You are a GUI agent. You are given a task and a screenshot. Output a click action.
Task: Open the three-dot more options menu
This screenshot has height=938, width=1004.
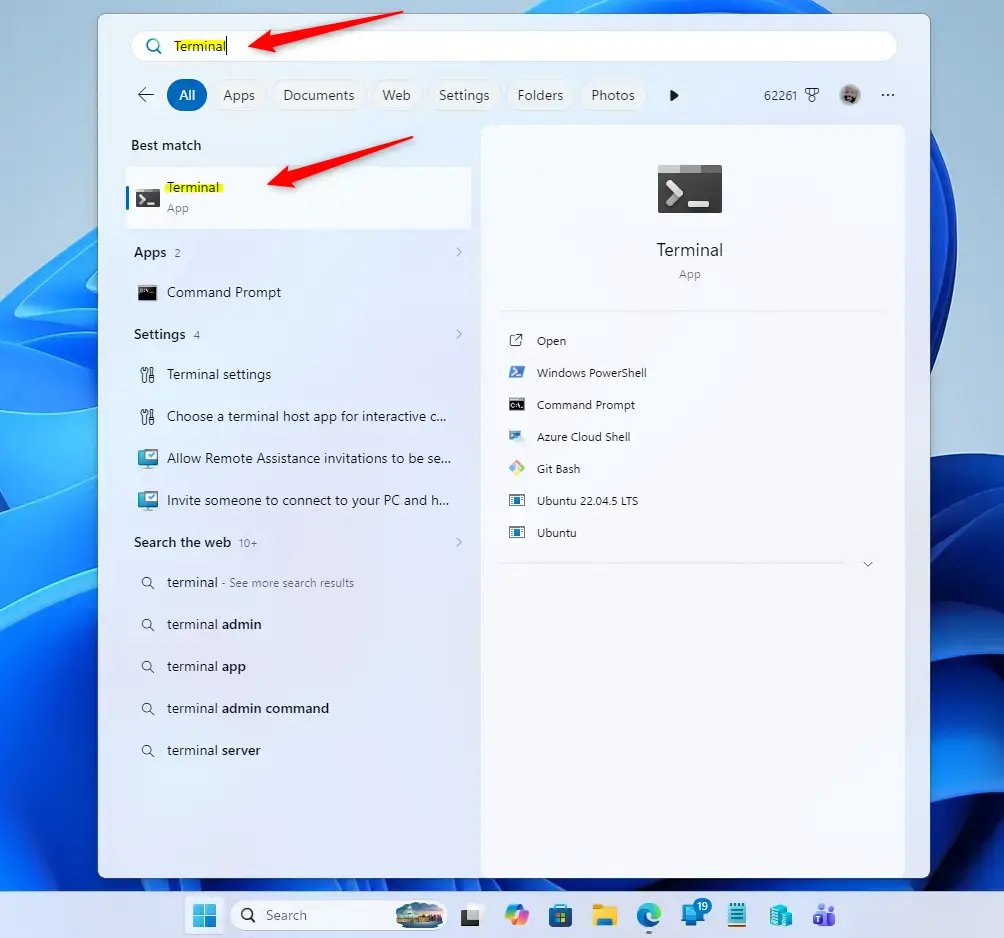(x=887, y=95)
